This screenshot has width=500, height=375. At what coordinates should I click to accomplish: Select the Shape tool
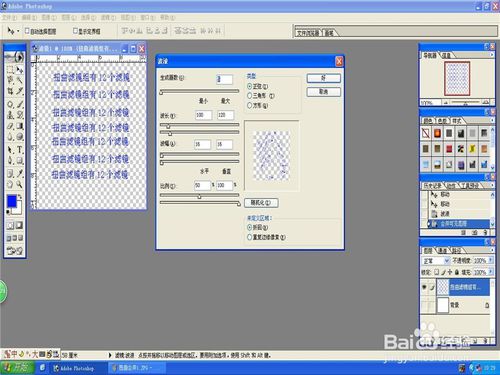click(x=20, y=160)
